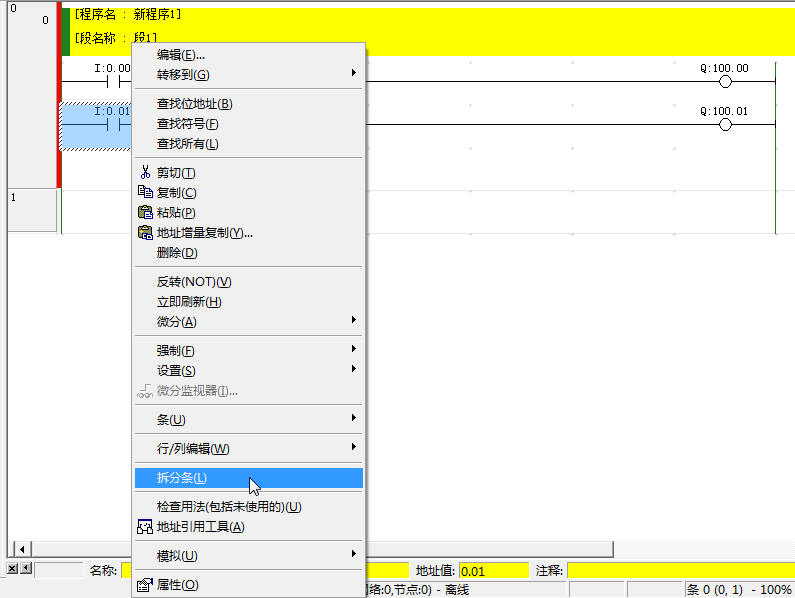Select the I:0.00 contact on the ladder
795x598 pixels.
click(x=112, y=82)
